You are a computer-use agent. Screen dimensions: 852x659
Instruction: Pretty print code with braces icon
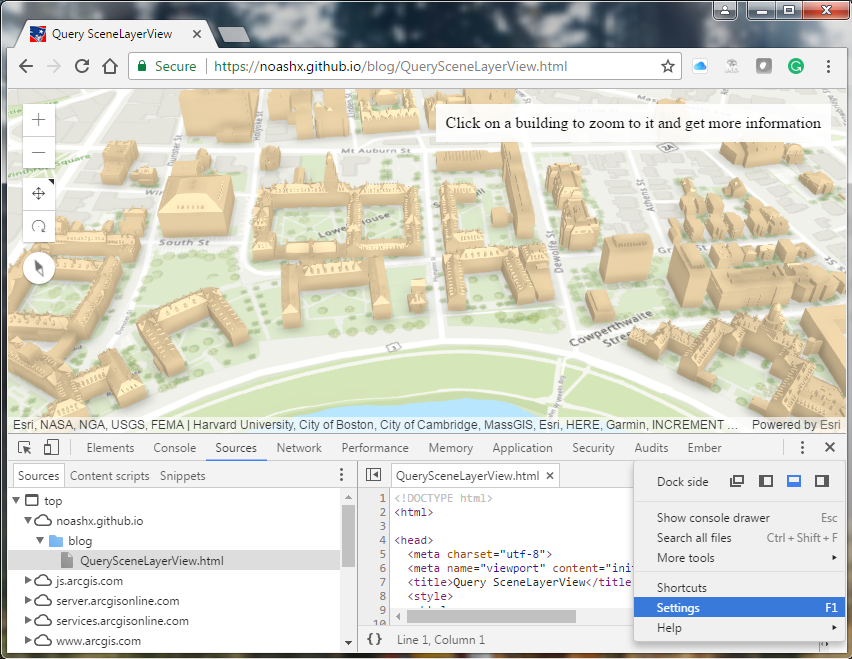click(x=374, y=639)
